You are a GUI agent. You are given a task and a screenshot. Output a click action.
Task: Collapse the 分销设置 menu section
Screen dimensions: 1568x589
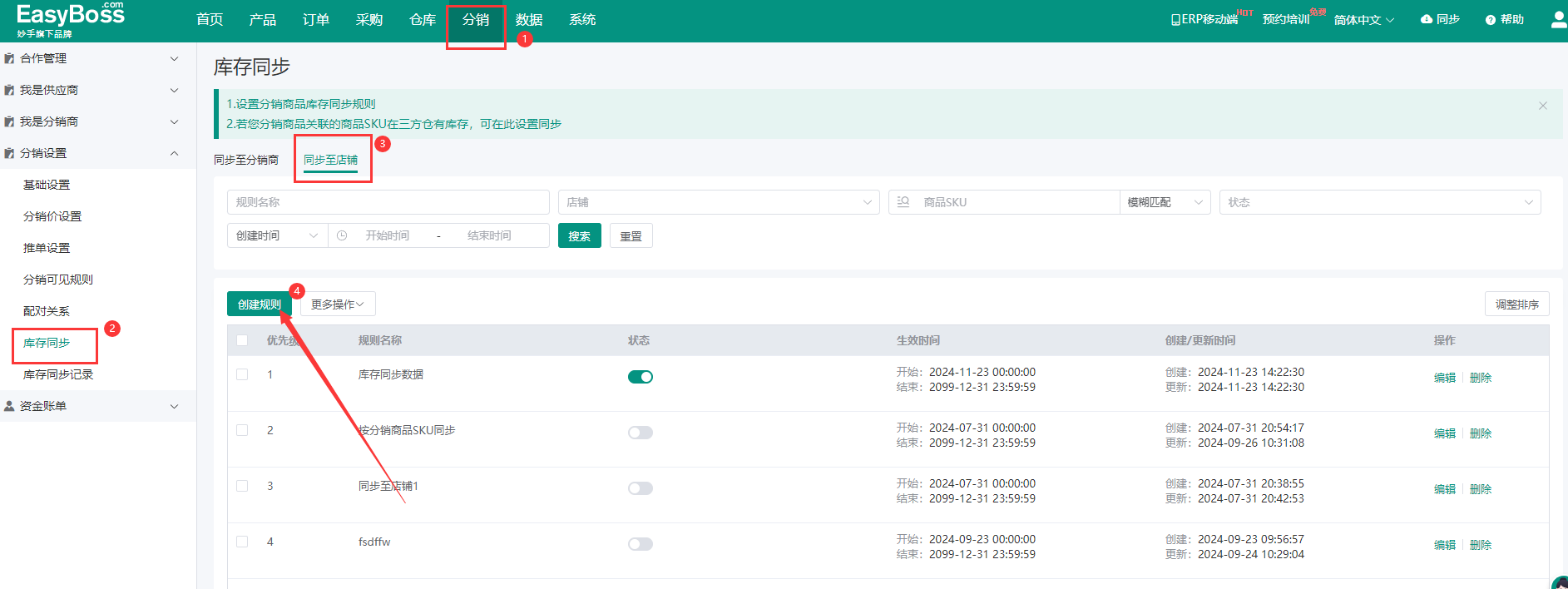click(x=174, y=153)
